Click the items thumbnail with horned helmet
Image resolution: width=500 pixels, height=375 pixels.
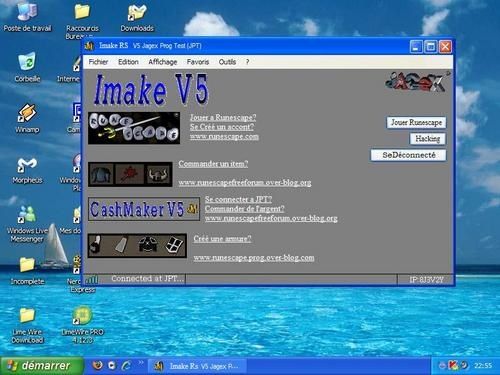click(x=130, y=174)
